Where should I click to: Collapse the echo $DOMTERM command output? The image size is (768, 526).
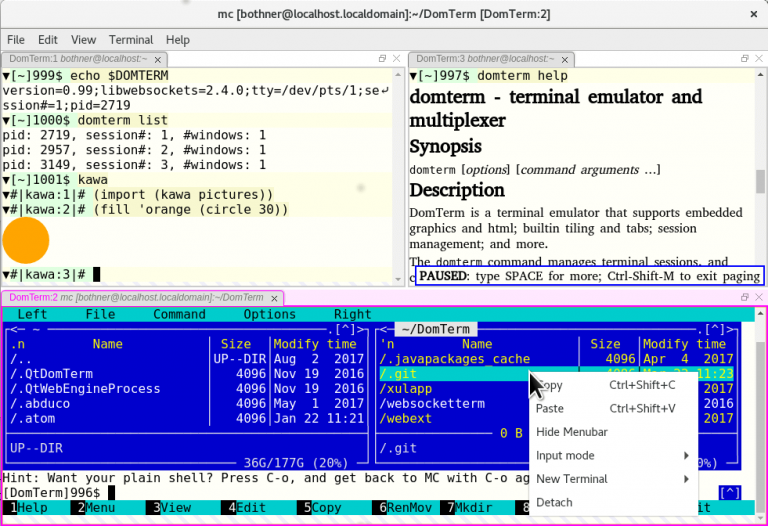pyautogui.click(x=6, y=76)
